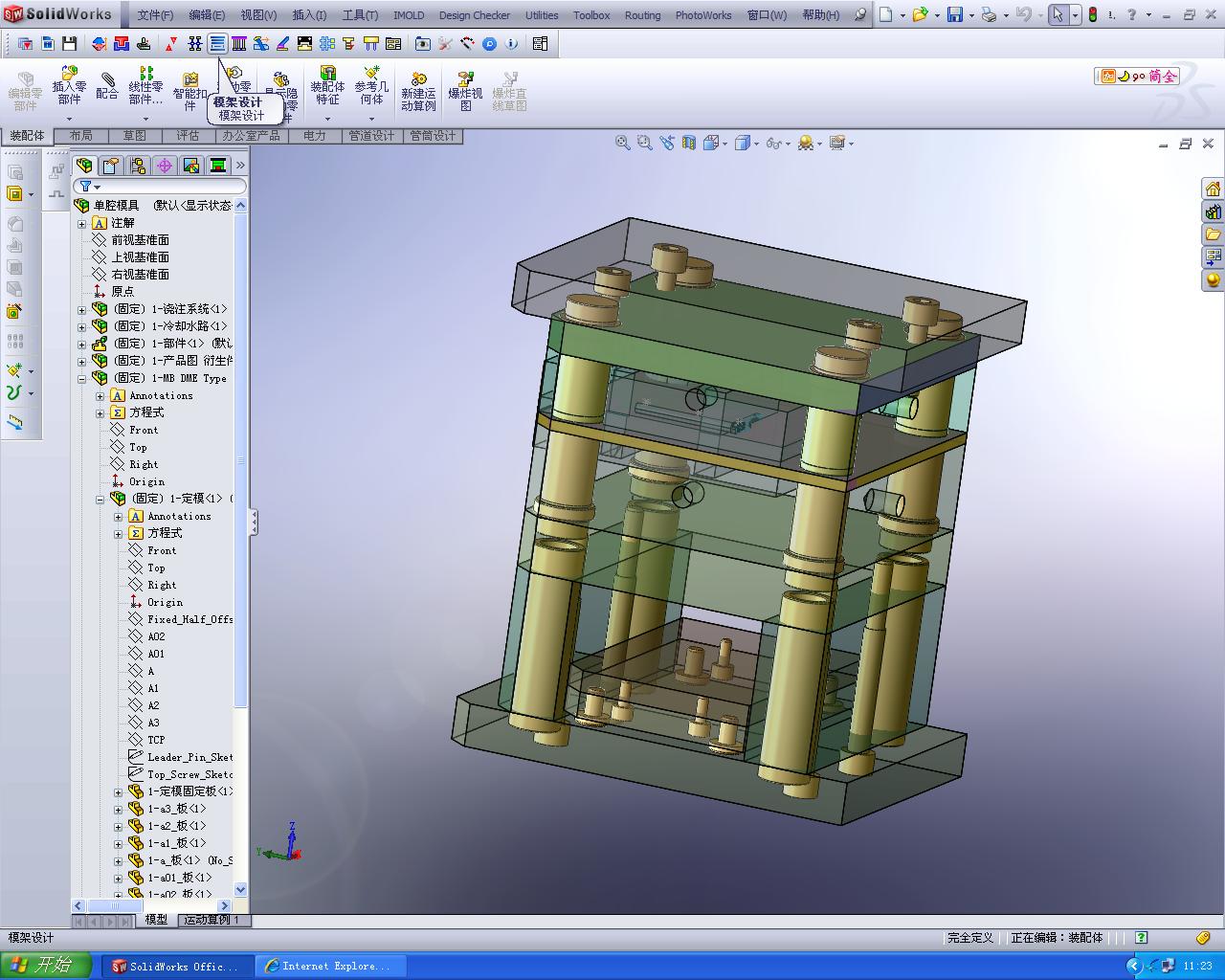Viewport: 1225px width, 980px height.
Task: Switch to SolidWorks Office taskbar button
Action: [177, 967]
